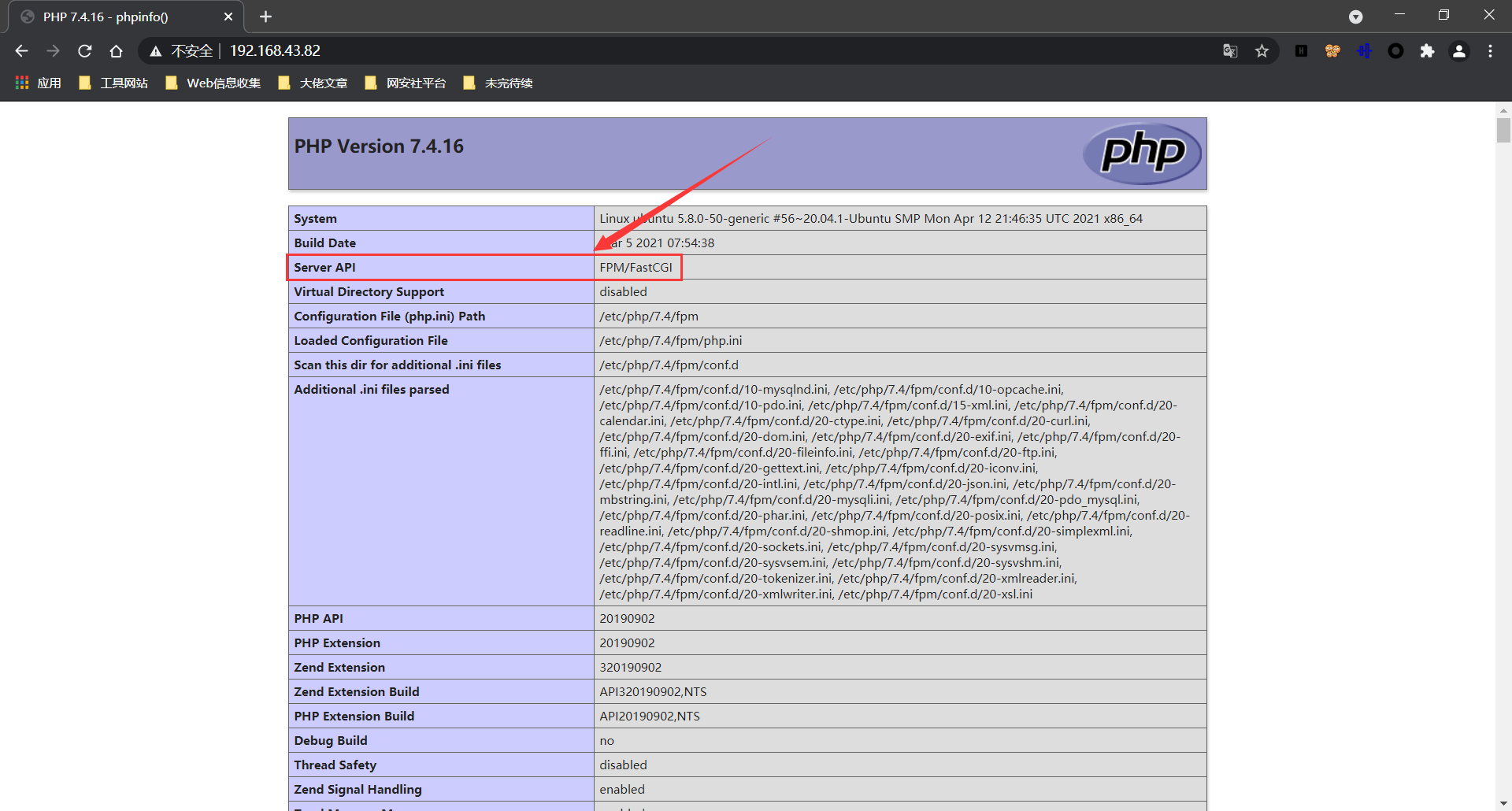Viewport: 1512px width, 811px height.
Task: Open the orange cookie extension icon
Action: pyautogui.click(x=1332, y=51)
